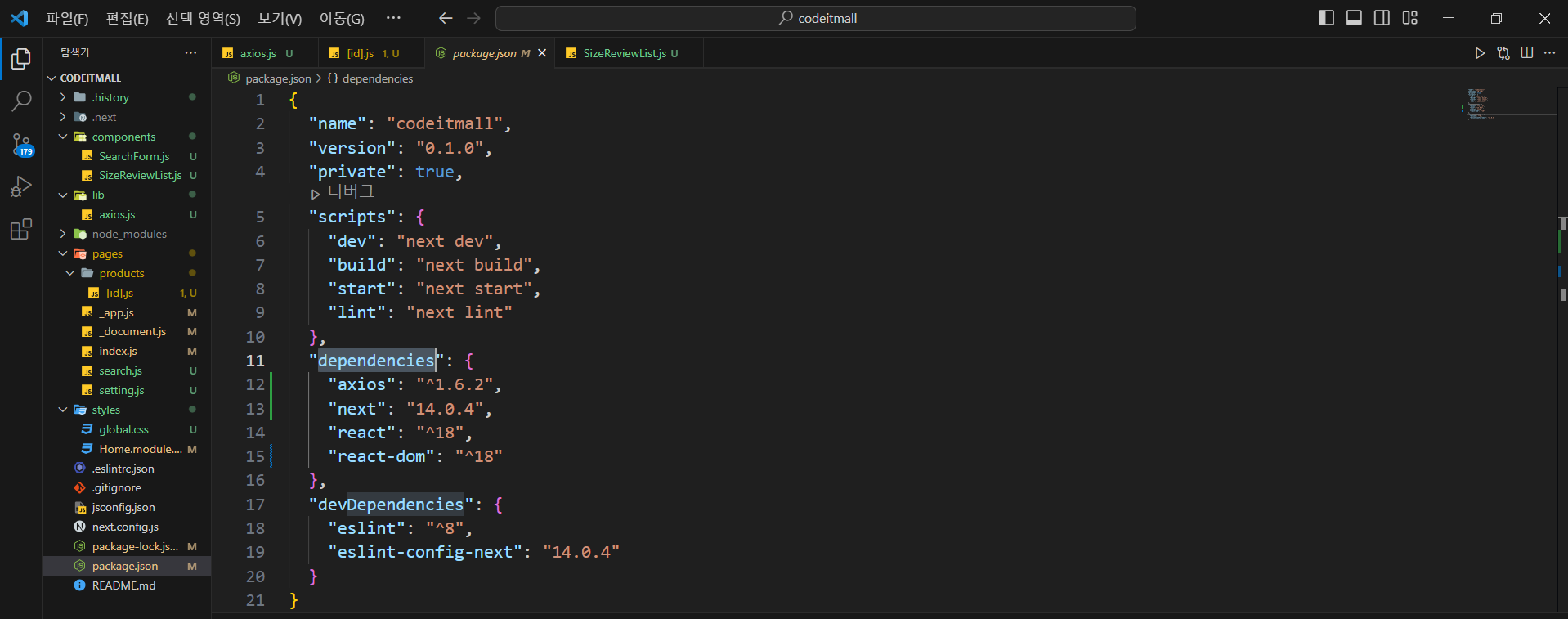The image size is (1568, 619).
Task: Open the 편집(E) menu
Action: (x=128, y=18)
